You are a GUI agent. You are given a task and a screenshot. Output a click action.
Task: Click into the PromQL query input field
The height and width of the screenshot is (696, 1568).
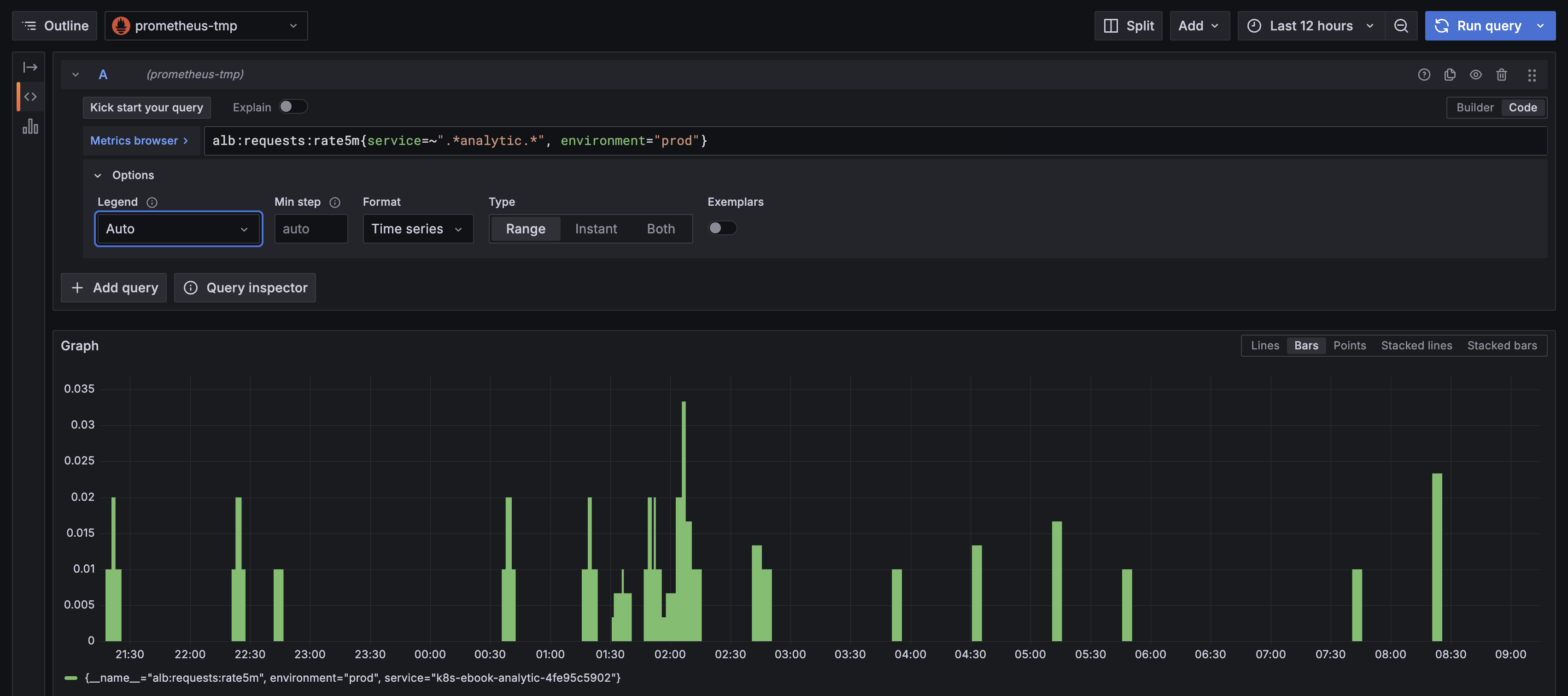(875, 140)
